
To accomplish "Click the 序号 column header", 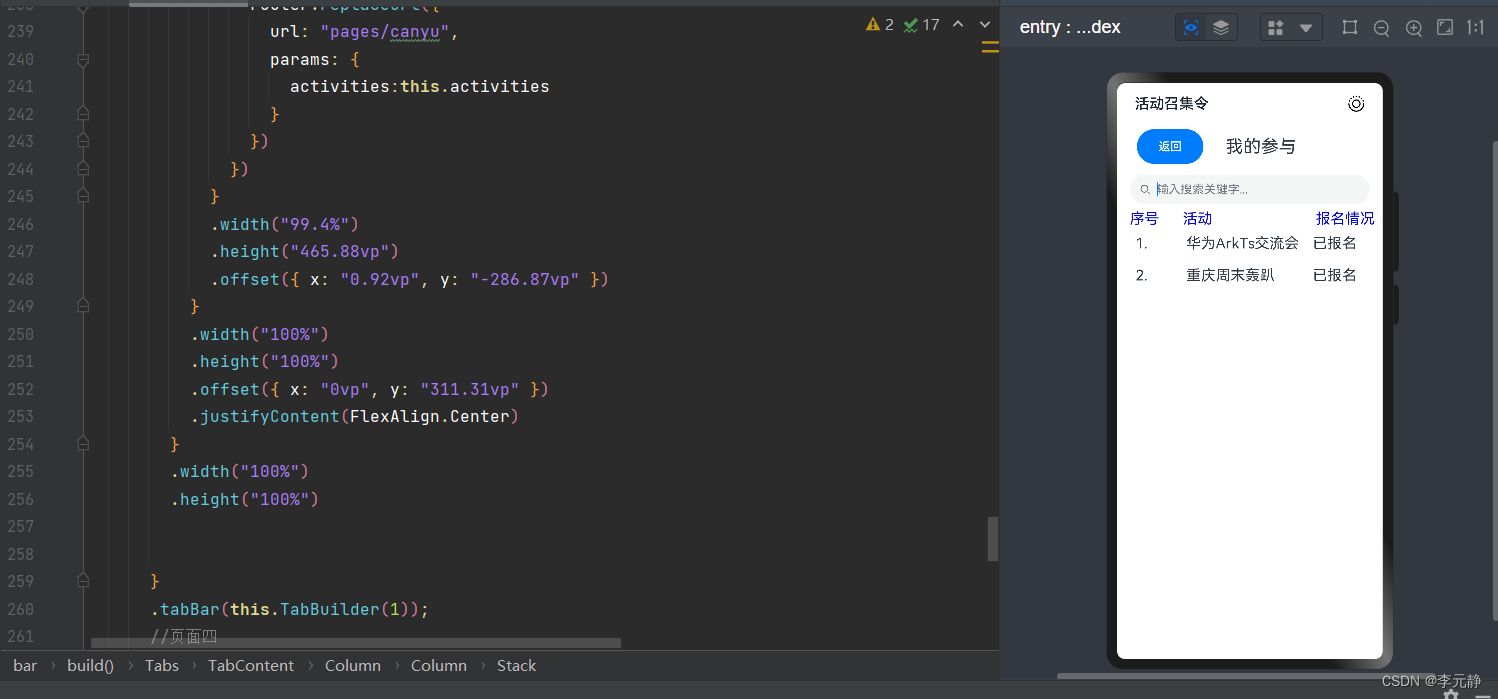I will (1144, 218).
